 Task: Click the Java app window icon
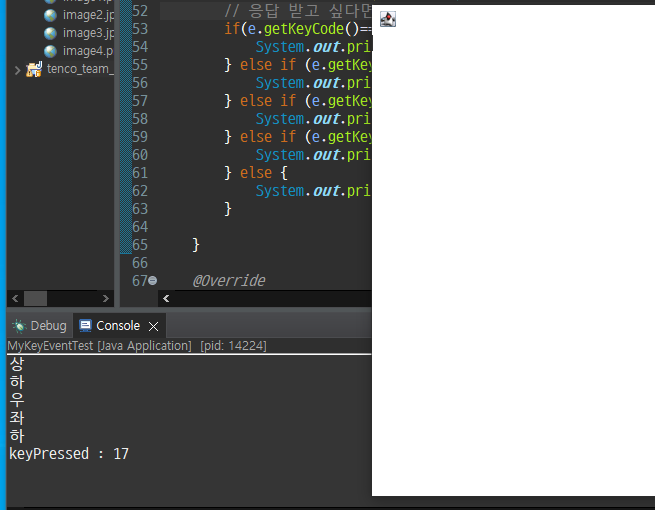pyautogui.click(x=388, y=19)
